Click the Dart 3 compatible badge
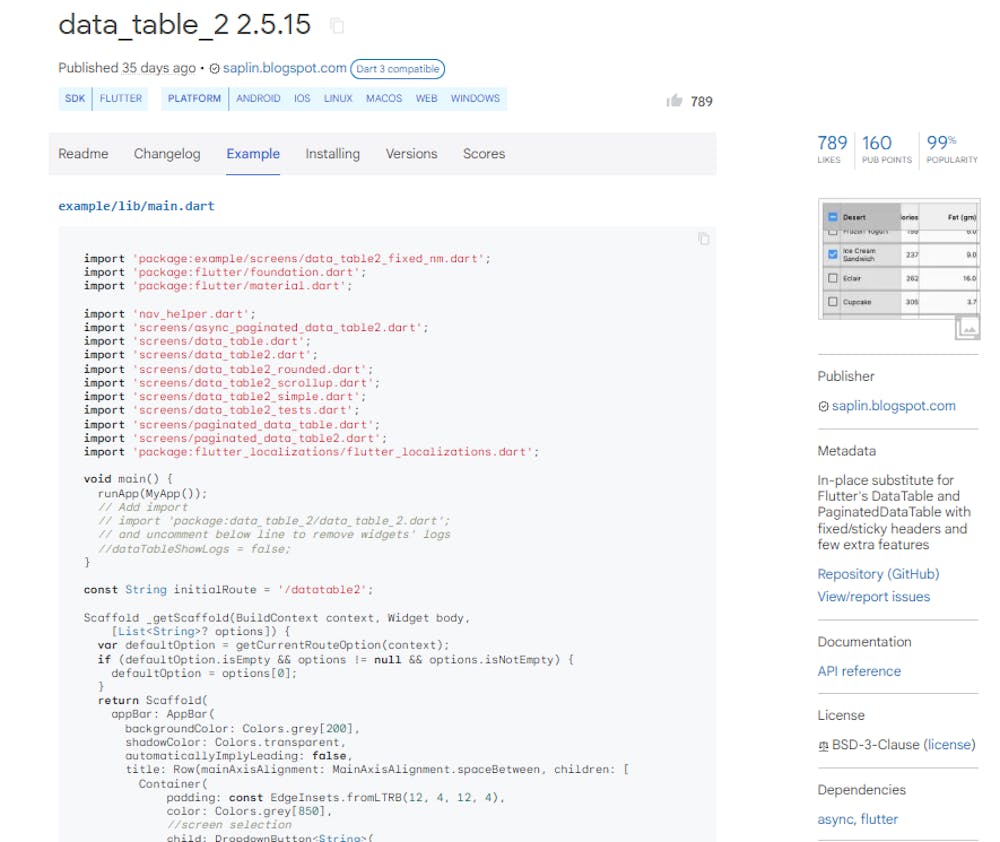This screenshot has width=1000, height=842. pos(397,69)
